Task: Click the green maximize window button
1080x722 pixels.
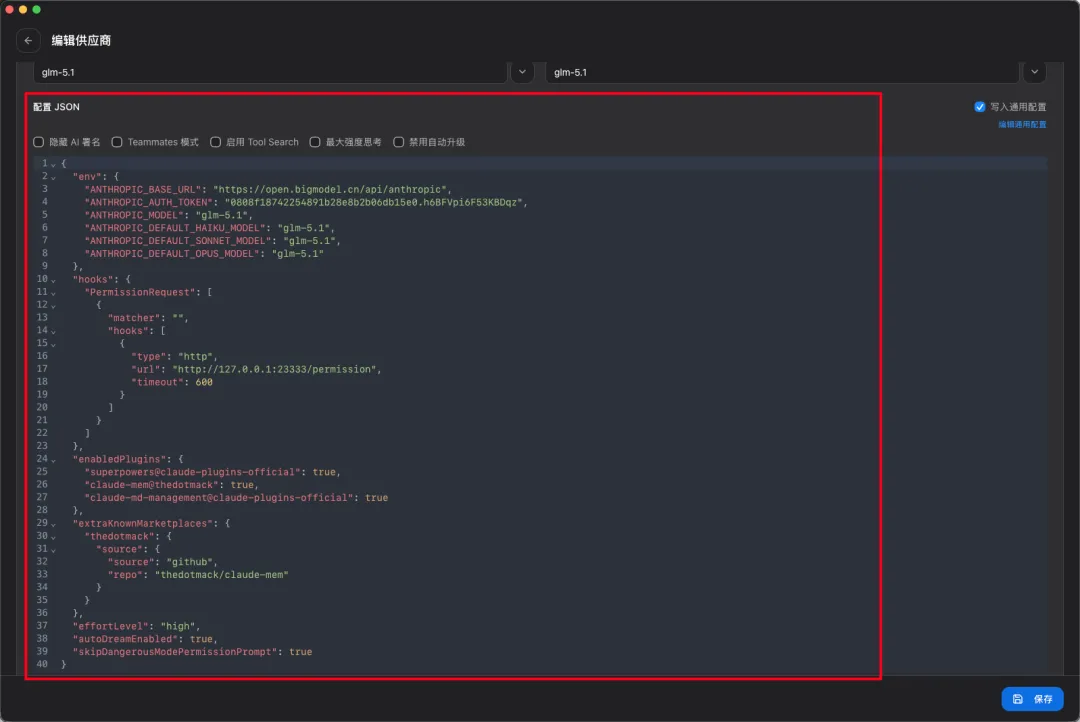Action: point(37,9)
